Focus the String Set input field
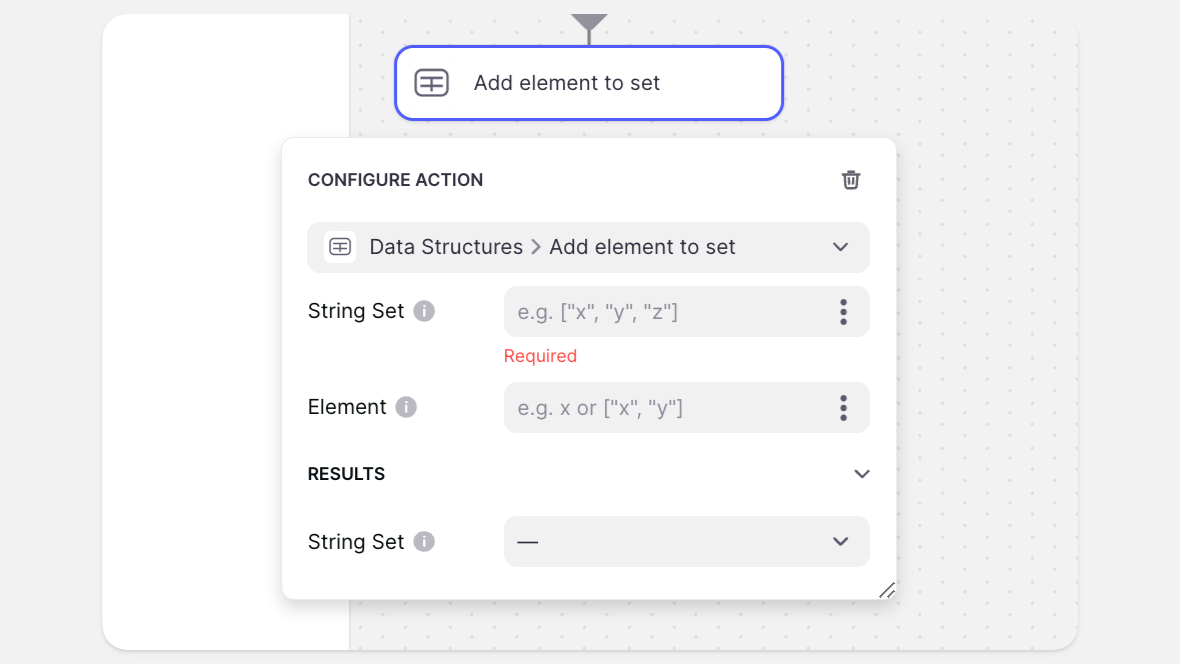Screen dimensions: 1180x664 click(x=666, y=312)
